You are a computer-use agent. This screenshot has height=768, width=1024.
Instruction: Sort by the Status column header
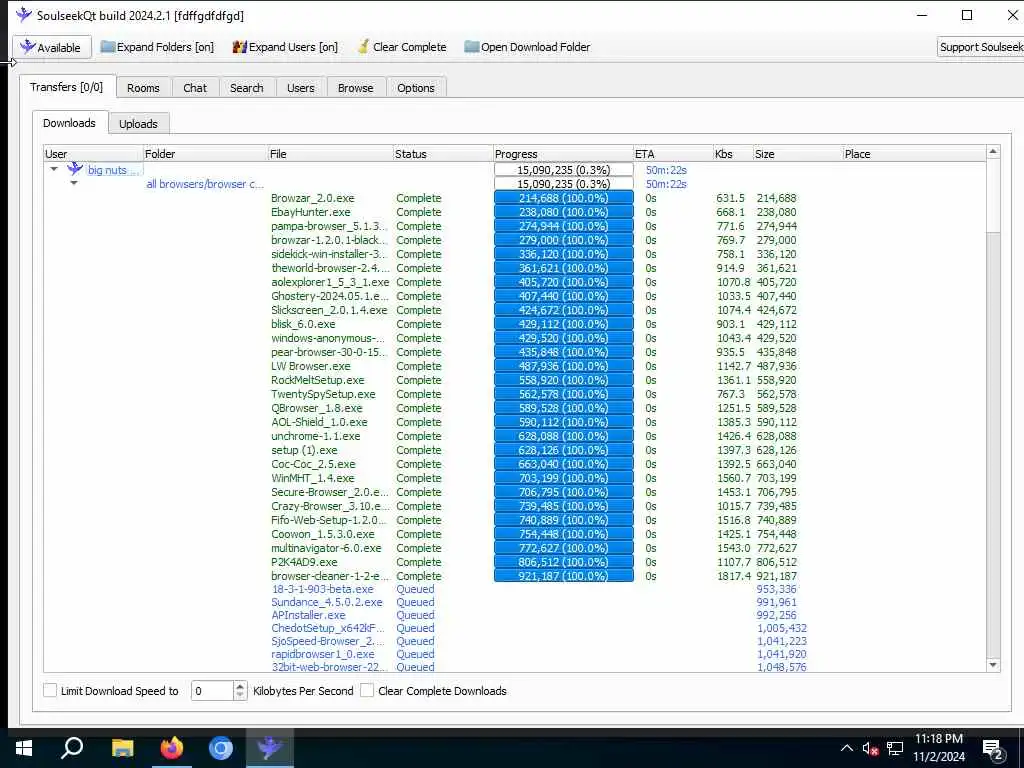pos(443,154)
